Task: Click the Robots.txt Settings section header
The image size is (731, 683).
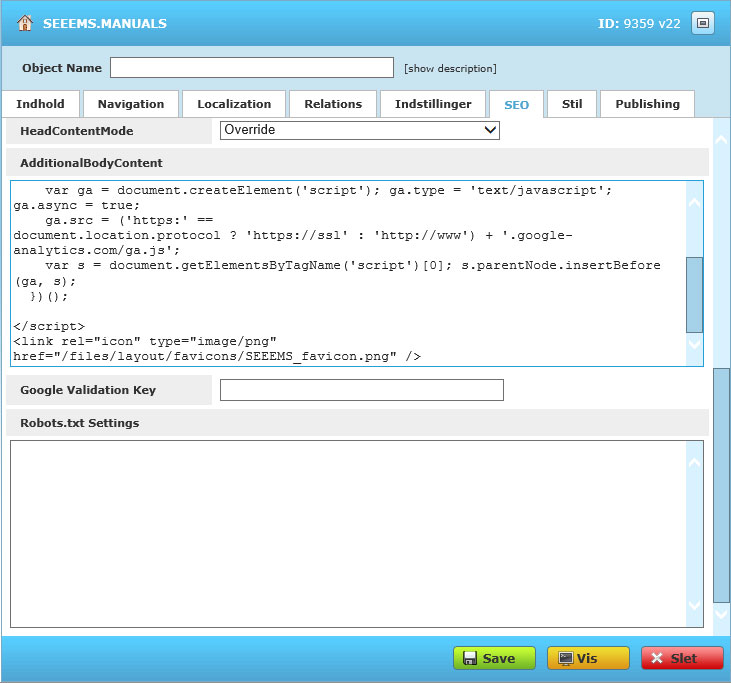Action: click(x=358, y=423)
